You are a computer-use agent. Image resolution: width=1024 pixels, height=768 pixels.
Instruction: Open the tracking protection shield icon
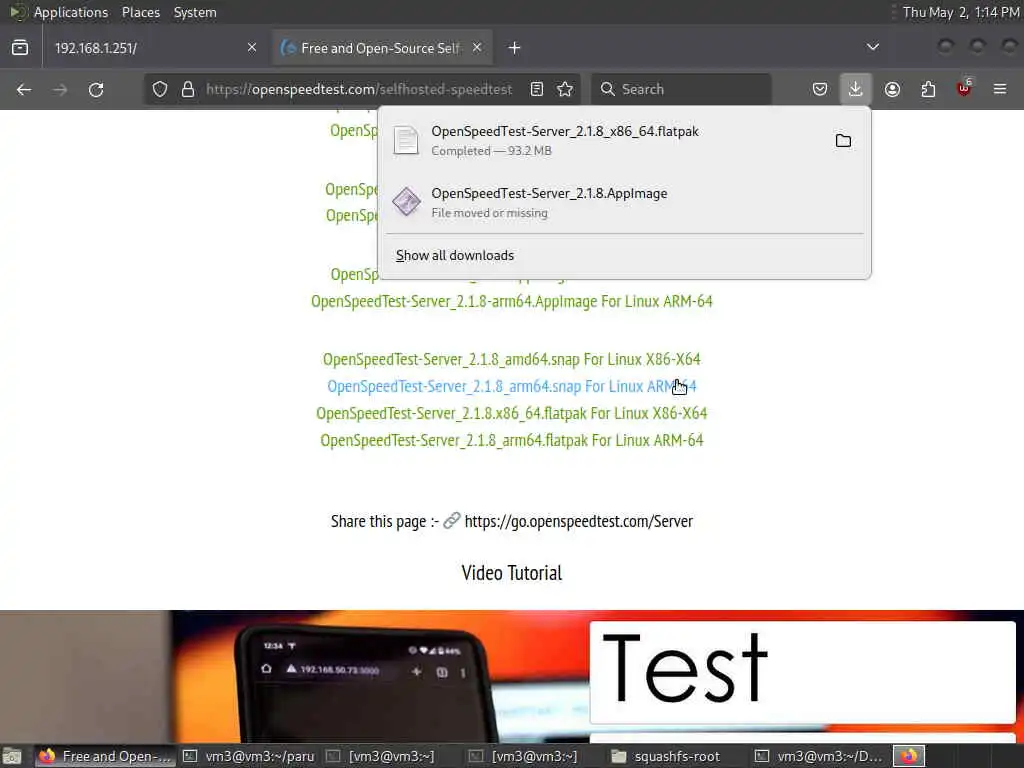point(160,89)
